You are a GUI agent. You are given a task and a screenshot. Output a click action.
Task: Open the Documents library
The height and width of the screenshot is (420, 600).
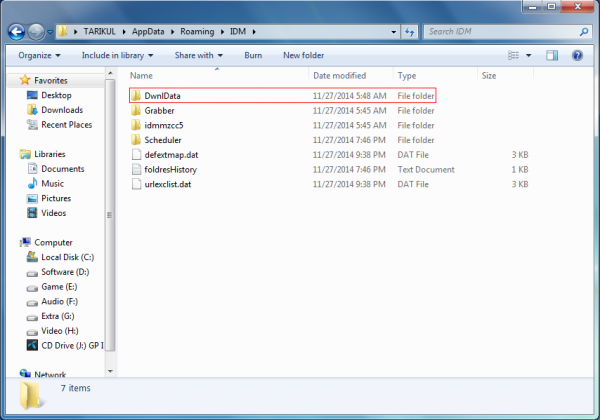click(x=63, y=169)
